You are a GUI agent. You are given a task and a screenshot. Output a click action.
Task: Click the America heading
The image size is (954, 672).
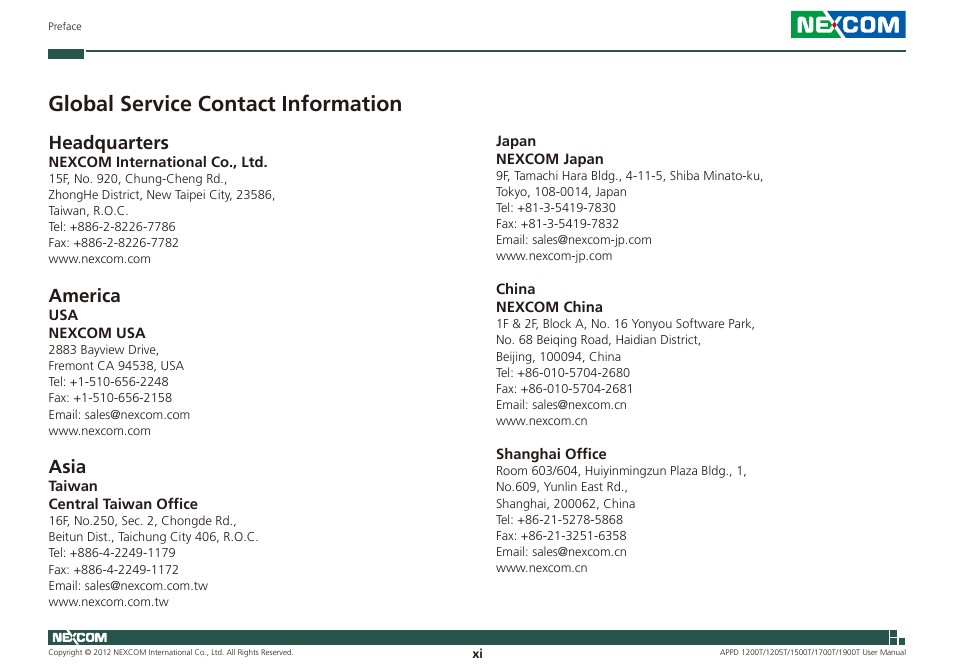pyautogui.click(x=84, y=296)
